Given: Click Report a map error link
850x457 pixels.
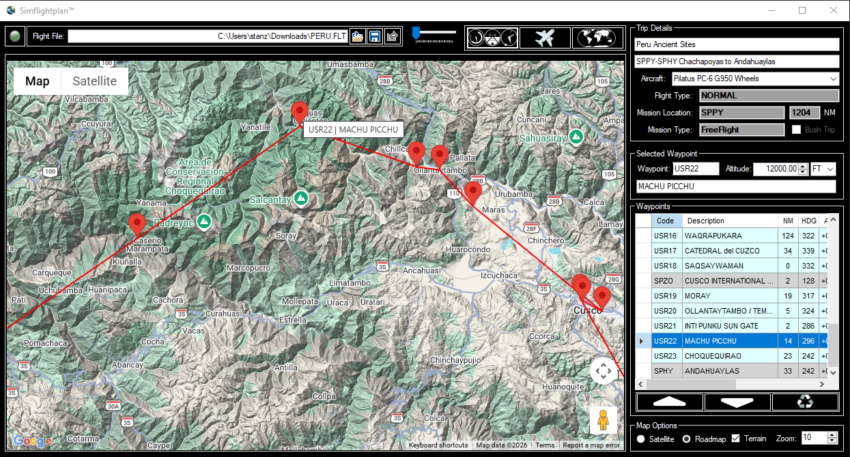Looking at the screenshot, I should click(591, 445).
